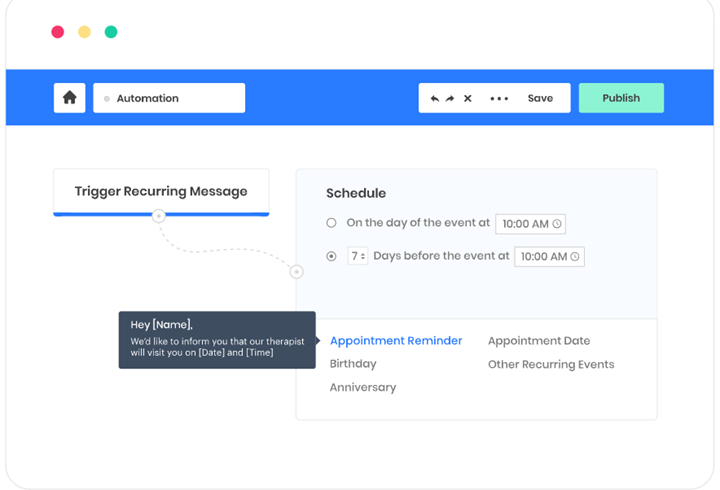Screen dimensions: 720x490
Task: Click the Automation name field
Action: [x=169, y=98]
